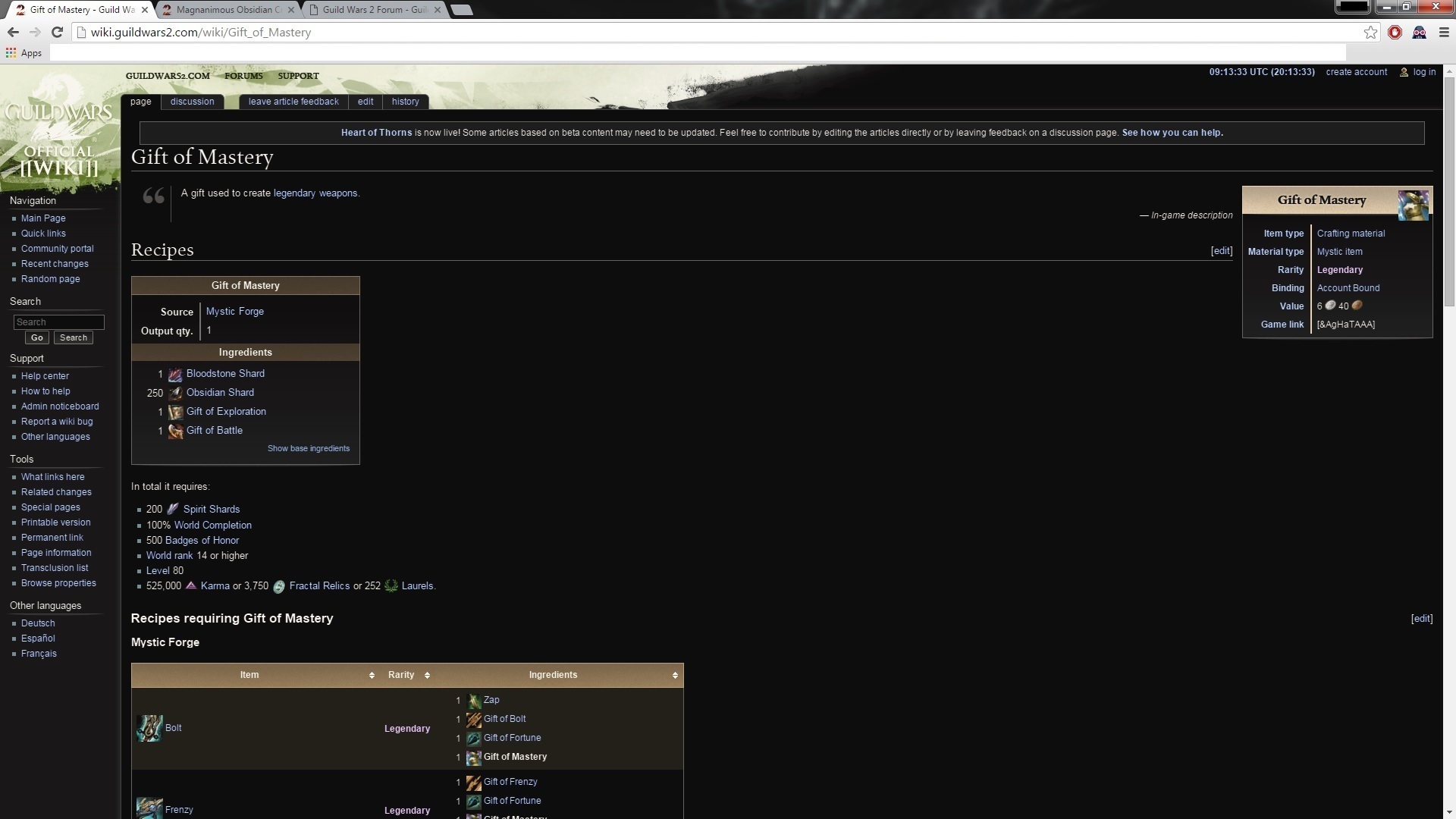Open Crafting material item type link

[x=1351, y=234]
